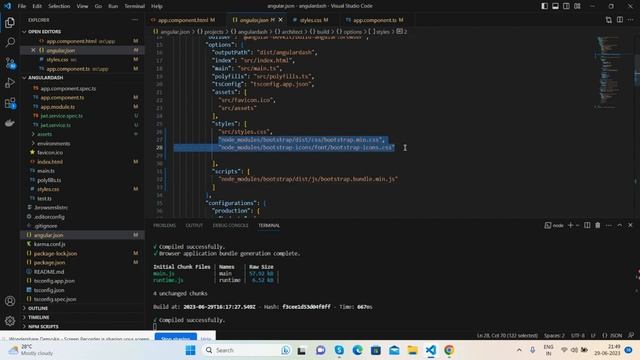Switch to app.component.html editor tab
This screenshot has height=360, width=640.
183,20
